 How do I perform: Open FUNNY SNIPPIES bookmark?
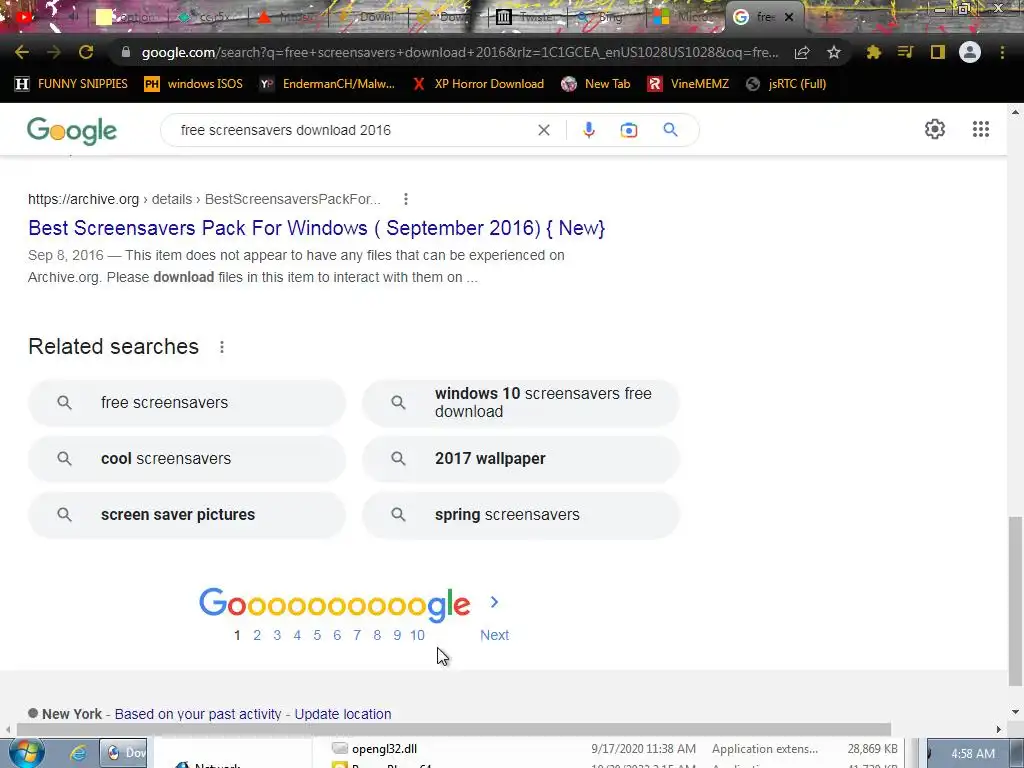pyautogui.click(x=71, y=84)
